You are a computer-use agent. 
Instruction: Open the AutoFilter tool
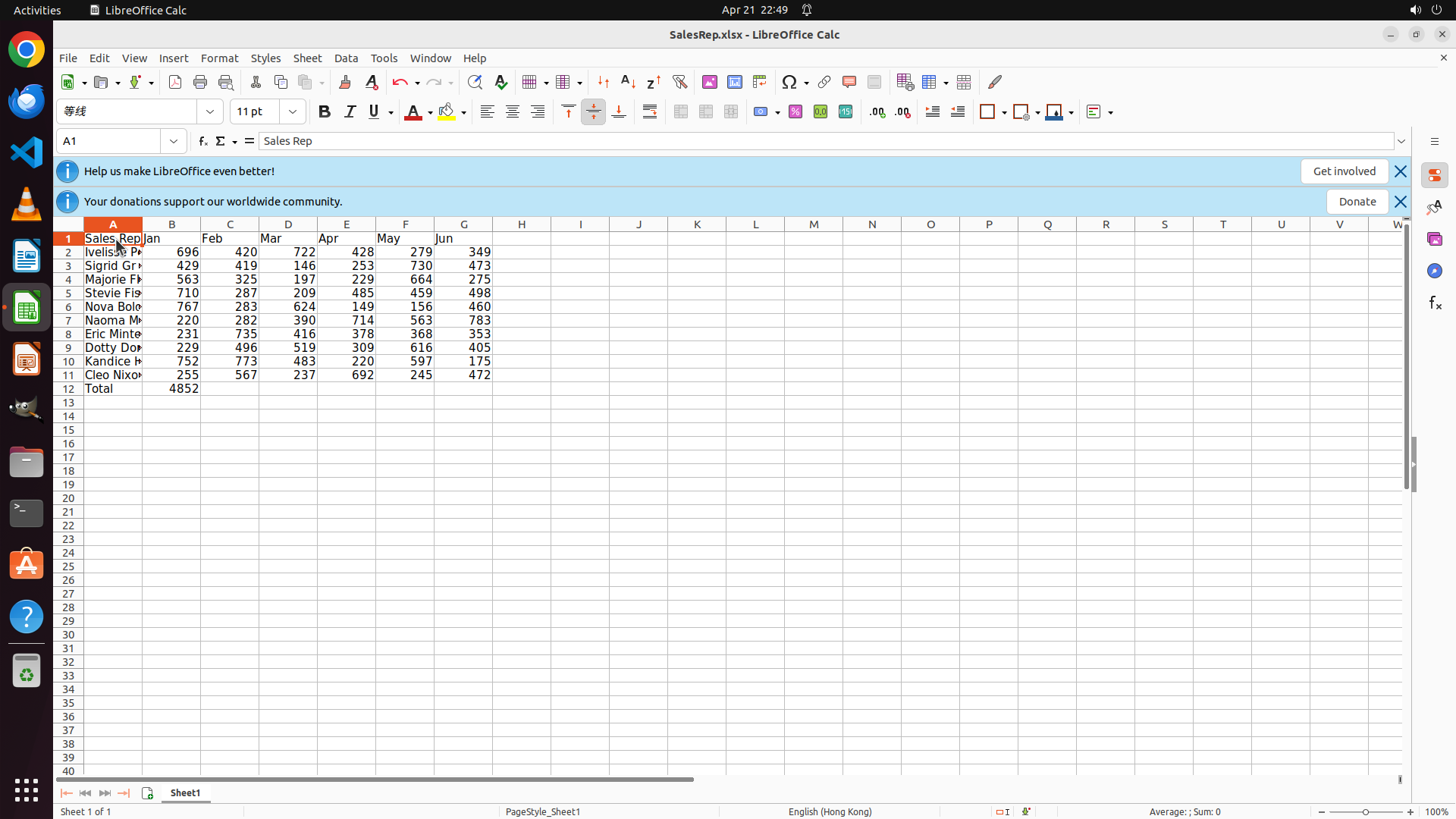pos(679,82)
